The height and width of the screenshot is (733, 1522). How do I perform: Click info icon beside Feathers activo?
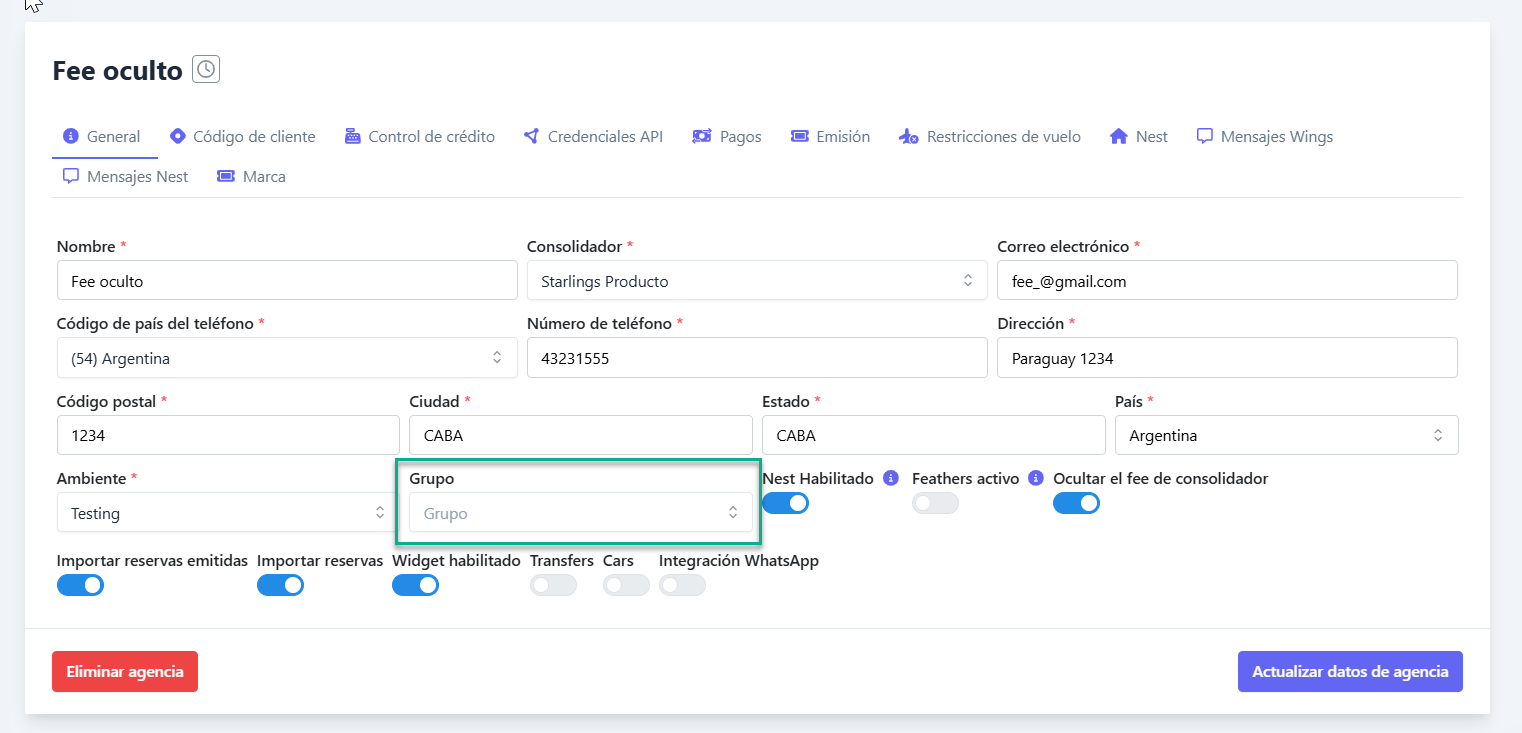tap(1036, 479)
